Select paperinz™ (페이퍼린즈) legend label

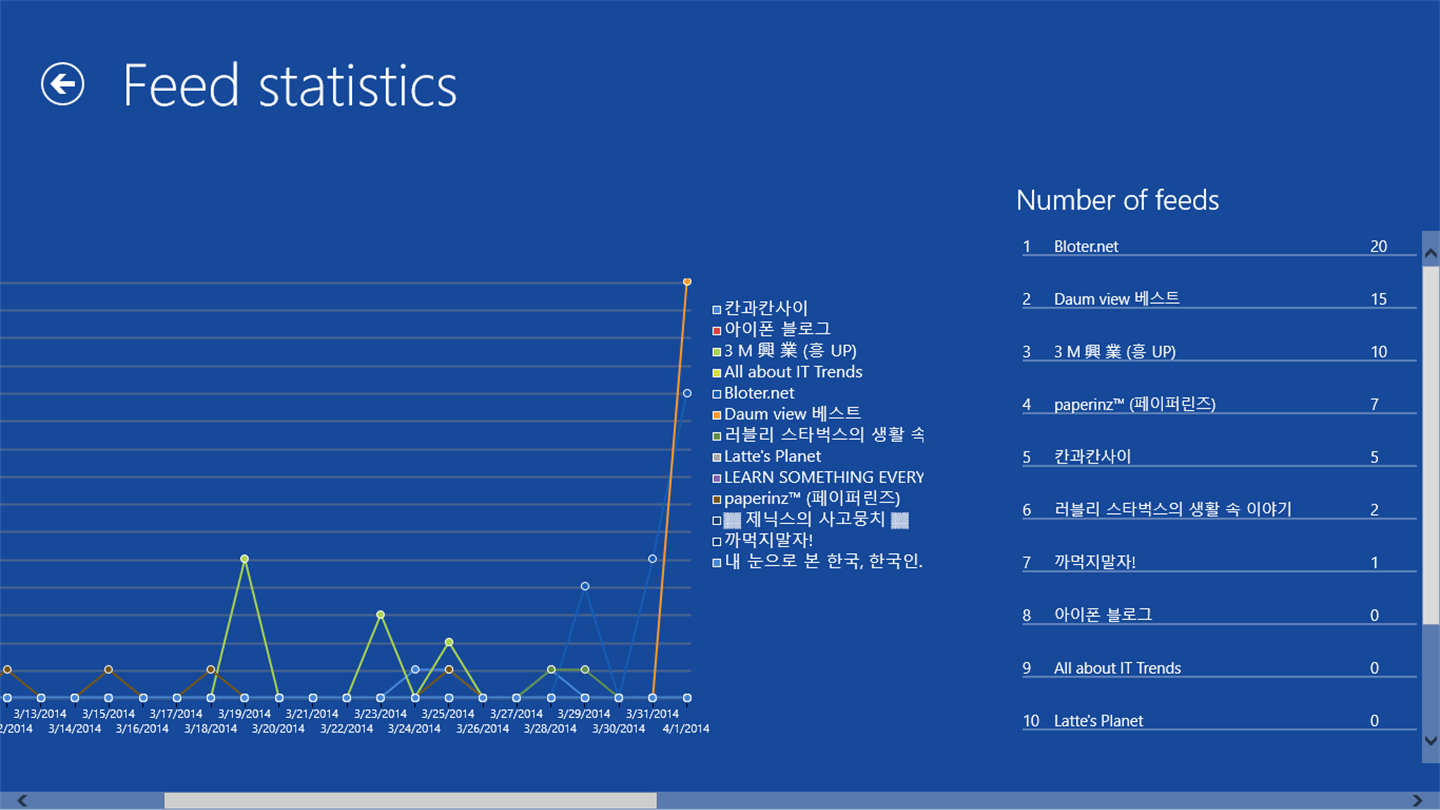point(812,498)
